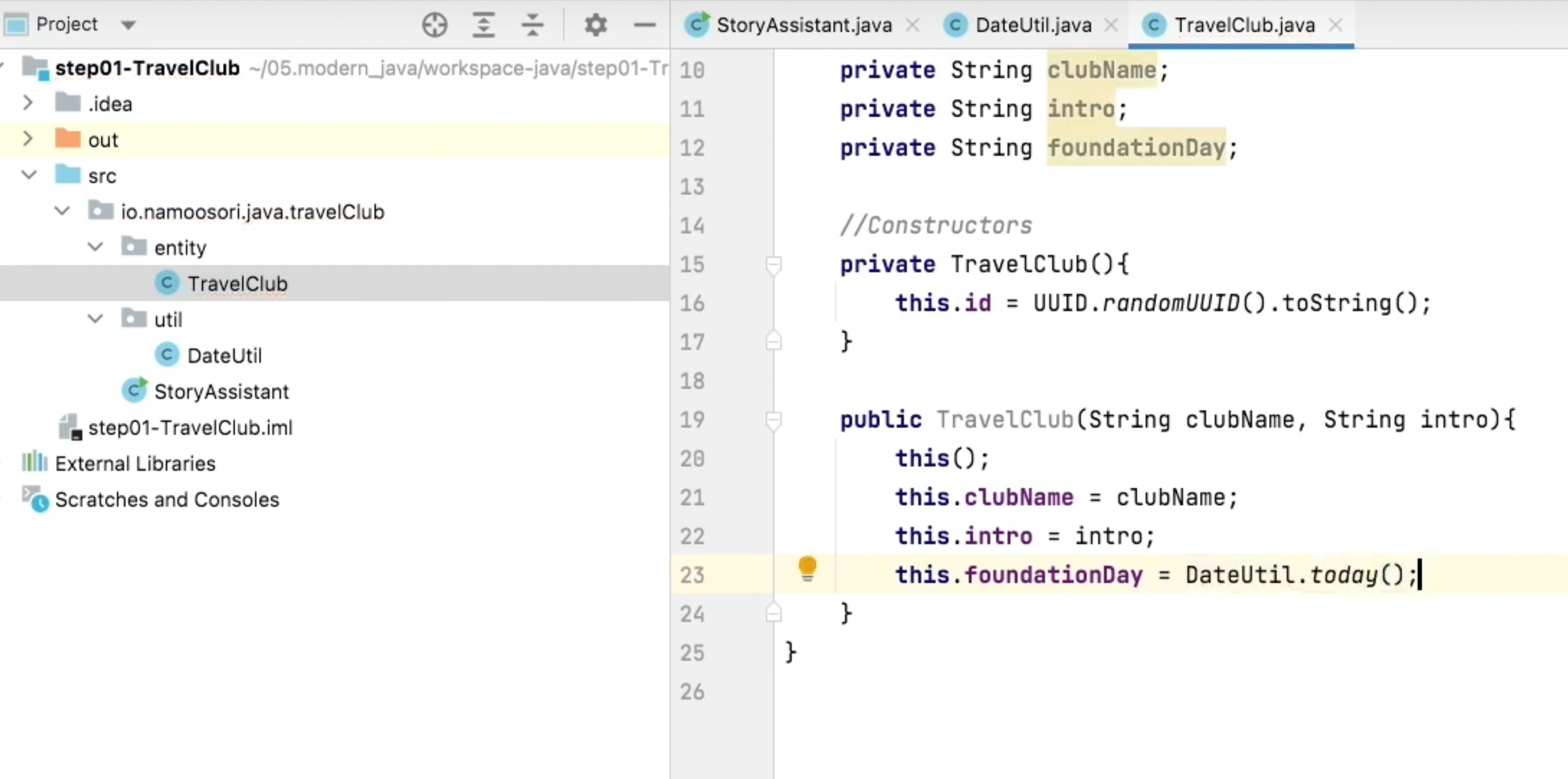Collapse the entity package
This screenshot has width=1568, height=779.
point(95,247)
